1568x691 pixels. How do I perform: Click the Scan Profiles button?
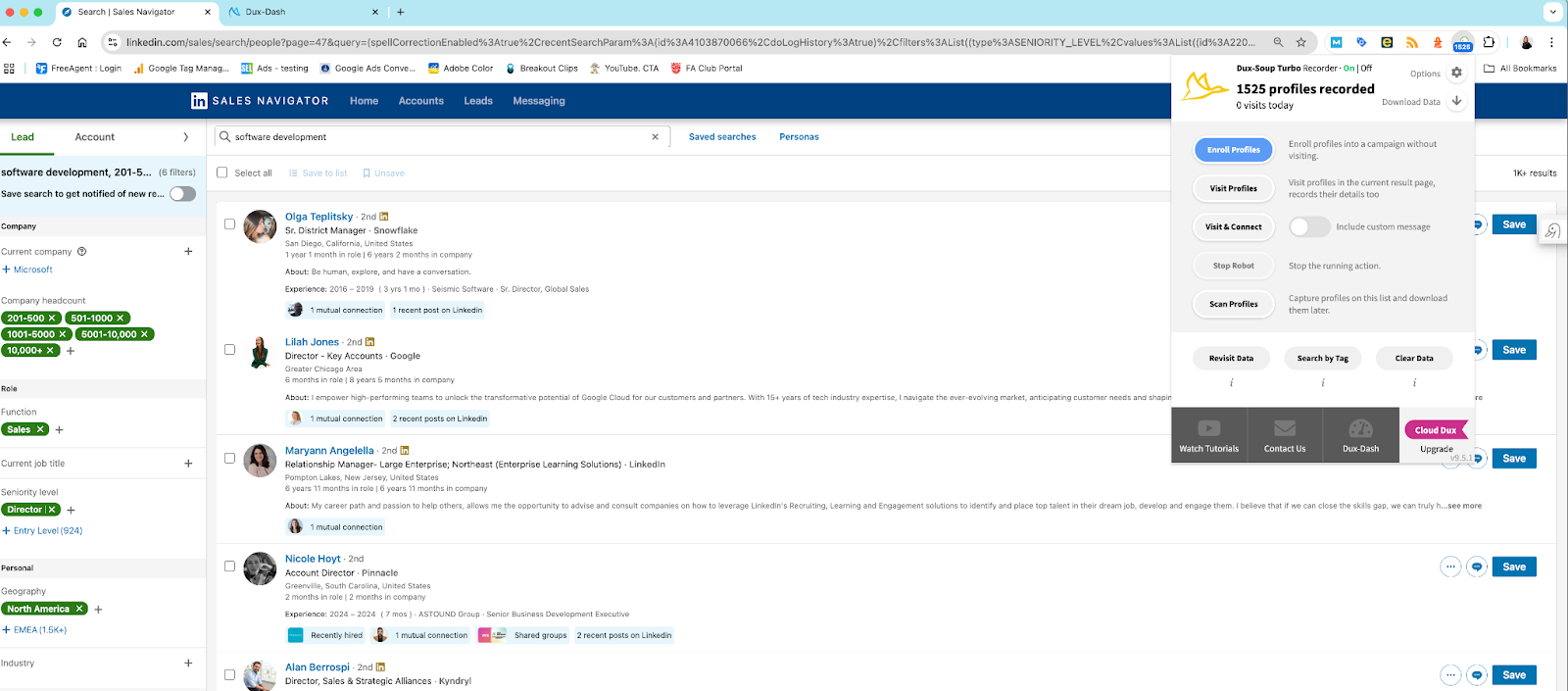[1234, 304]
